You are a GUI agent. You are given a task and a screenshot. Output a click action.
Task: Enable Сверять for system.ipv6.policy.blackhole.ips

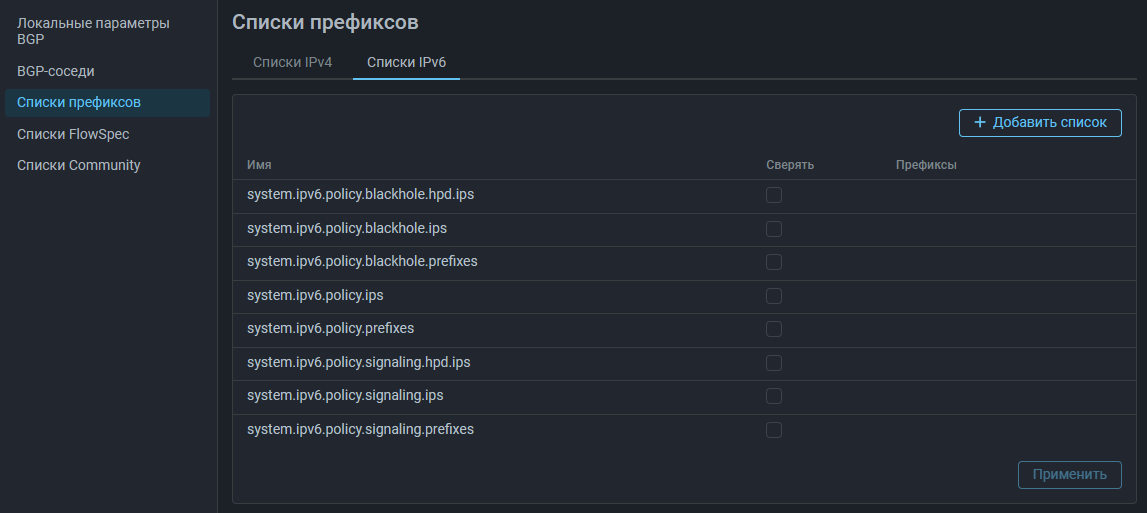pyautogui.click(x=774, y=229)
